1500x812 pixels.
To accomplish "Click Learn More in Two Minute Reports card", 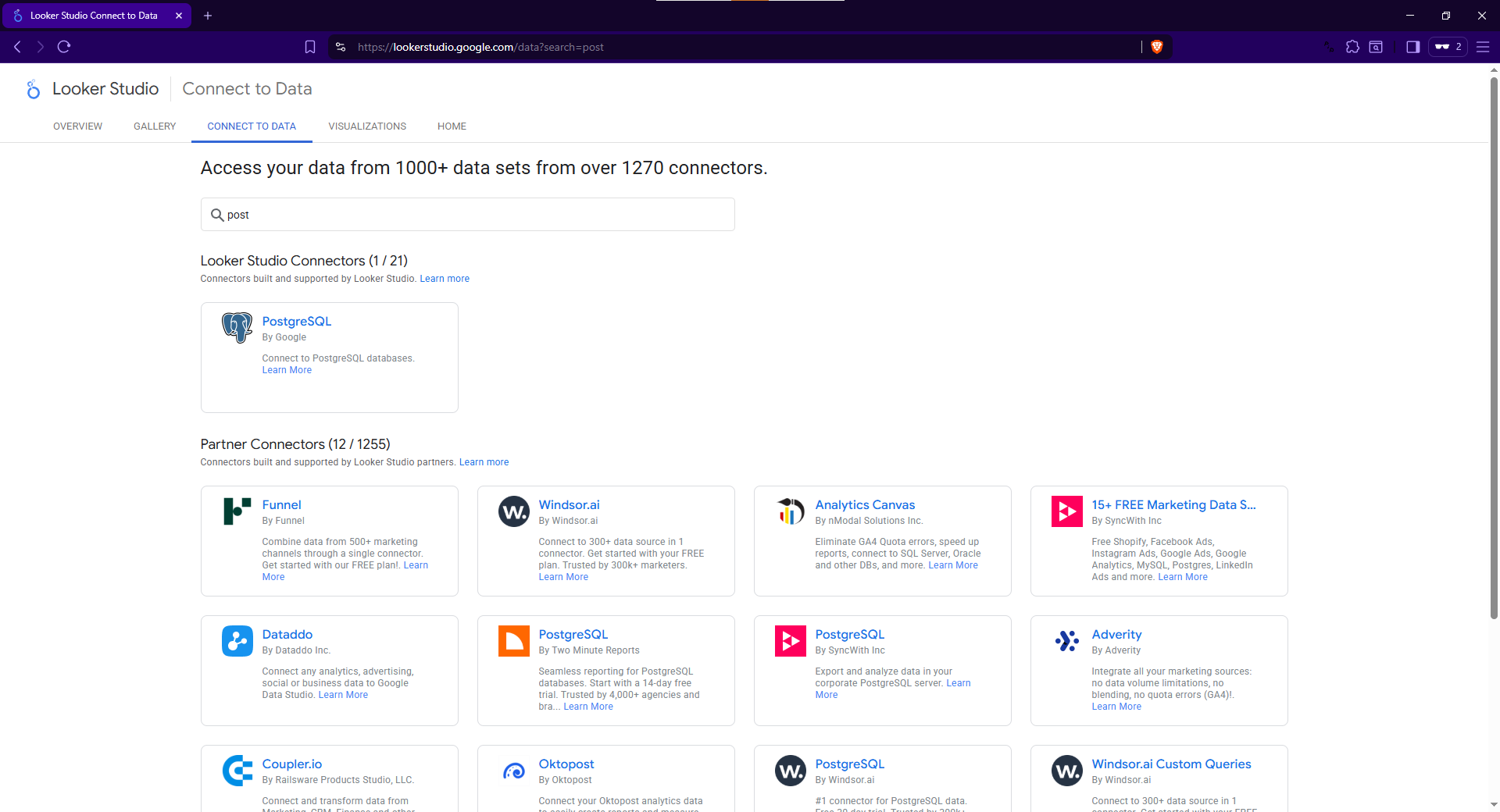I will pyautogui.click(x=588, y=707).
